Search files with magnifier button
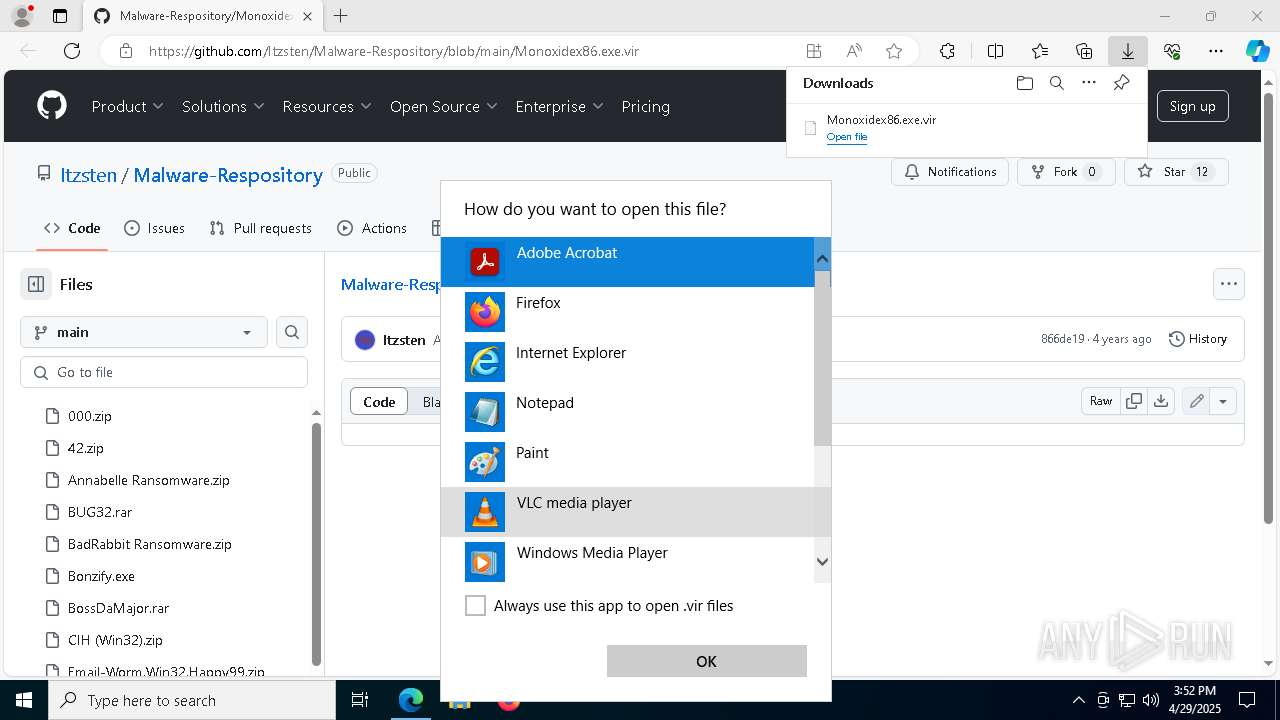This screenshot has height=720, width=1280. 292,332
